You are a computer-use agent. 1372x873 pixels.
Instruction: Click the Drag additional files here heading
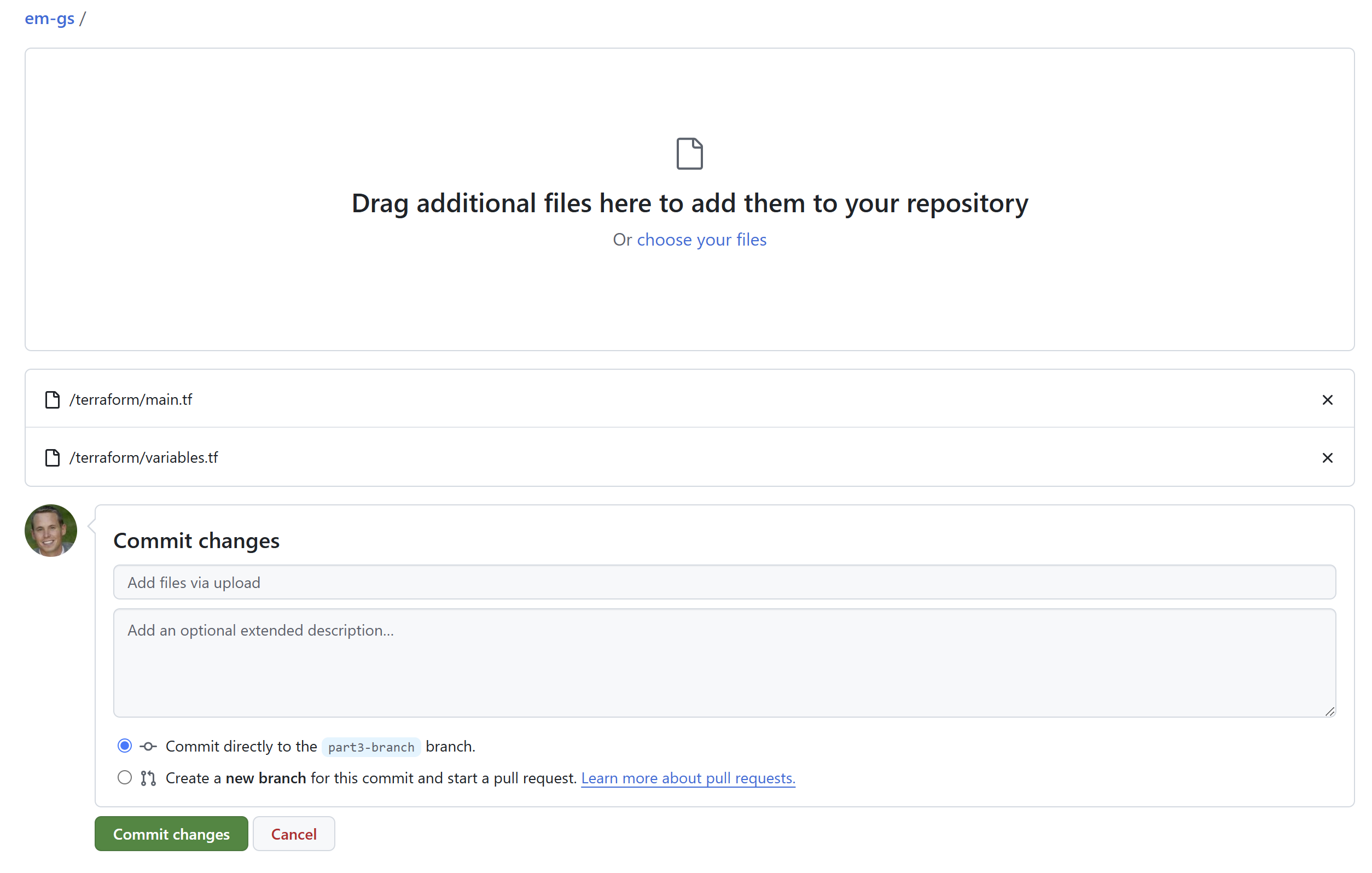tap(689, 203)
